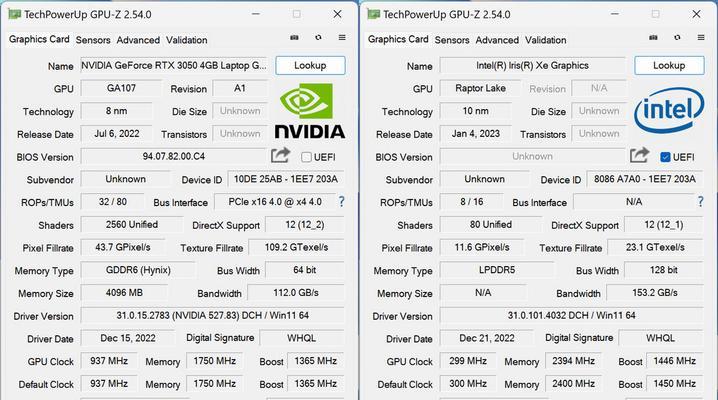This screenshot has width=718, height=400.
Task: Toggle the UEFI checkbox in Intel window
Action: point(665,157)
